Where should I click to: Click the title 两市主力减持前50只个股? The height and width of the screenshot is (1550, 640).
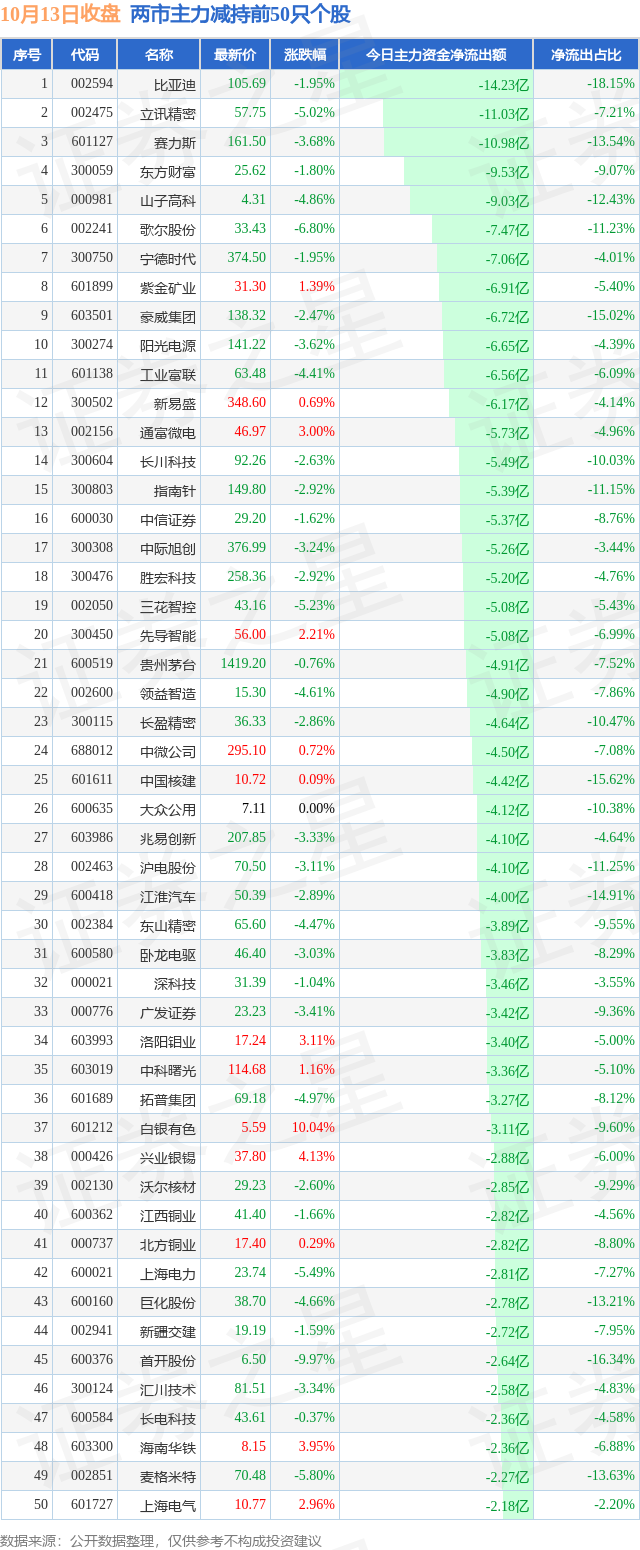pos(241,15)
